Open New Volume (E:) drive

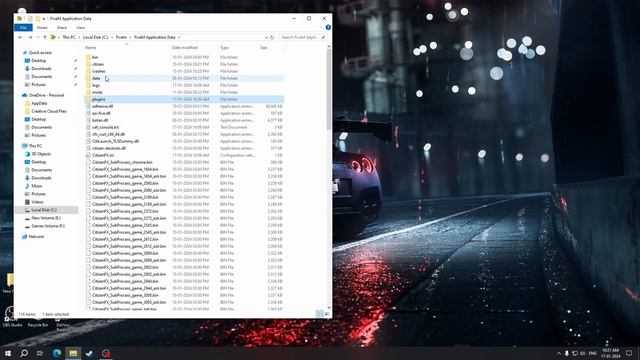(x=46, y=218)
